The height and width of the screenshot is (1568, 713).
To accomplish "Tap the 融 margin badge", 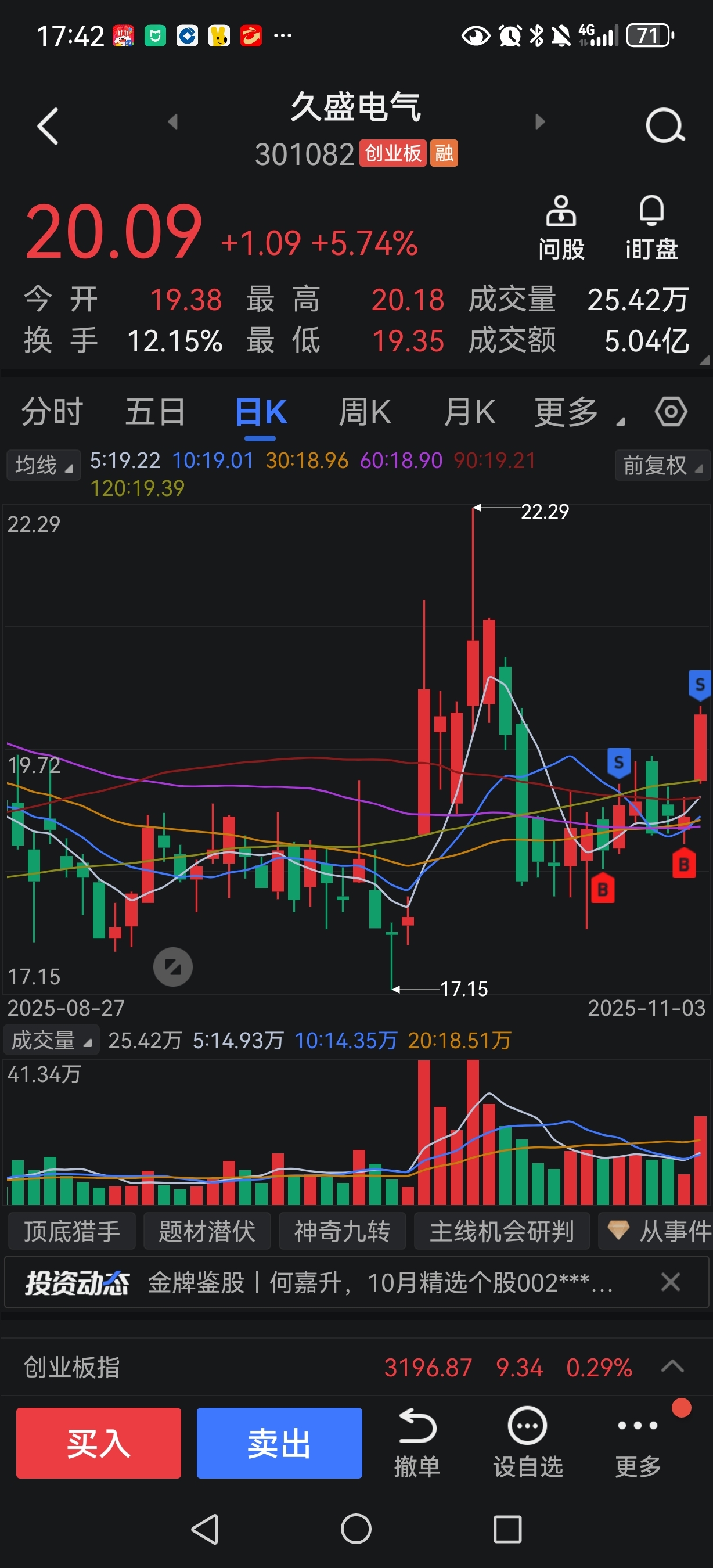I will click(444, 153).
